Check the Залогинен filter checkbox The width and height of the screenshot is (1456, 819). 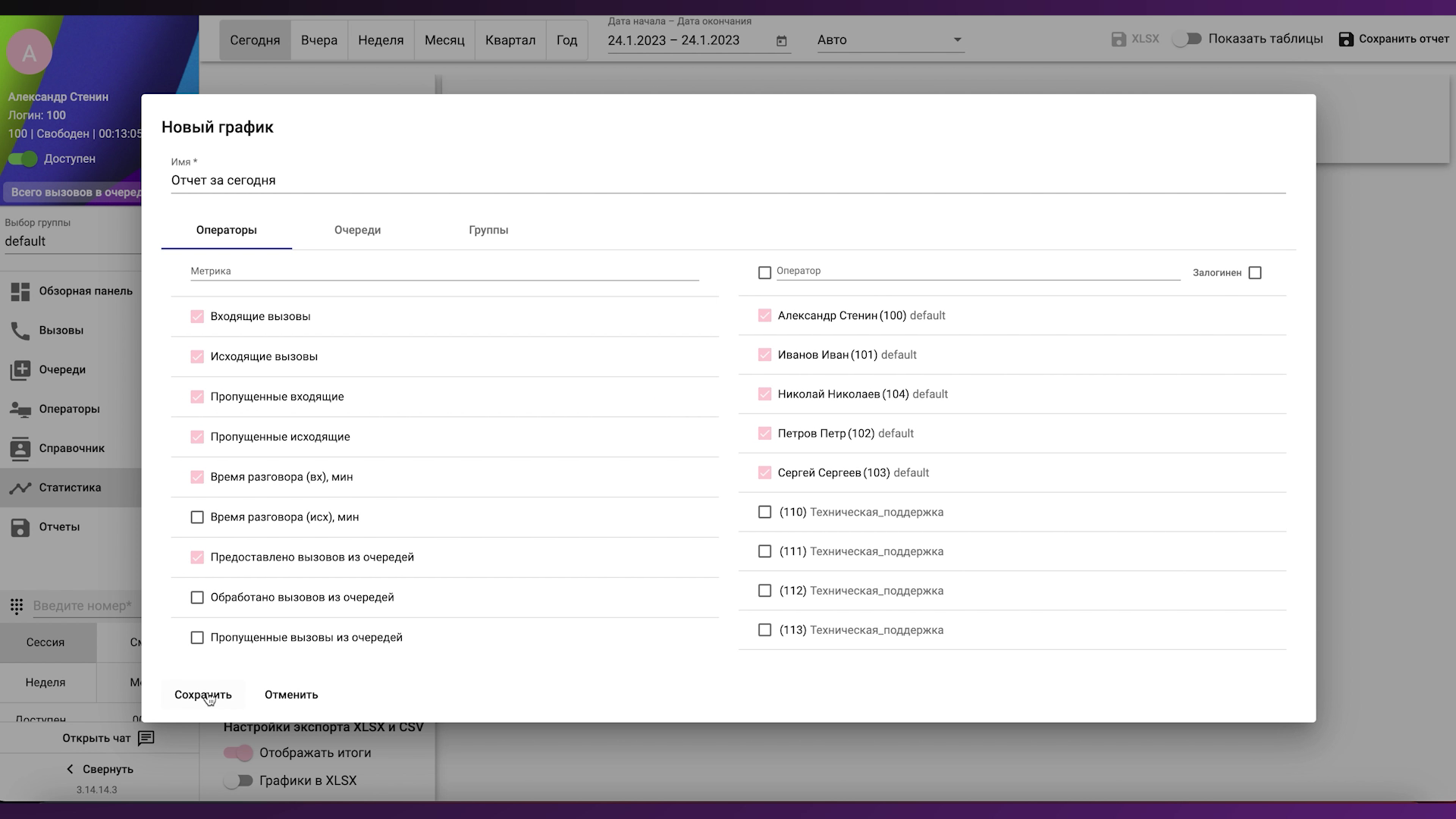[x=1255, y=273]
